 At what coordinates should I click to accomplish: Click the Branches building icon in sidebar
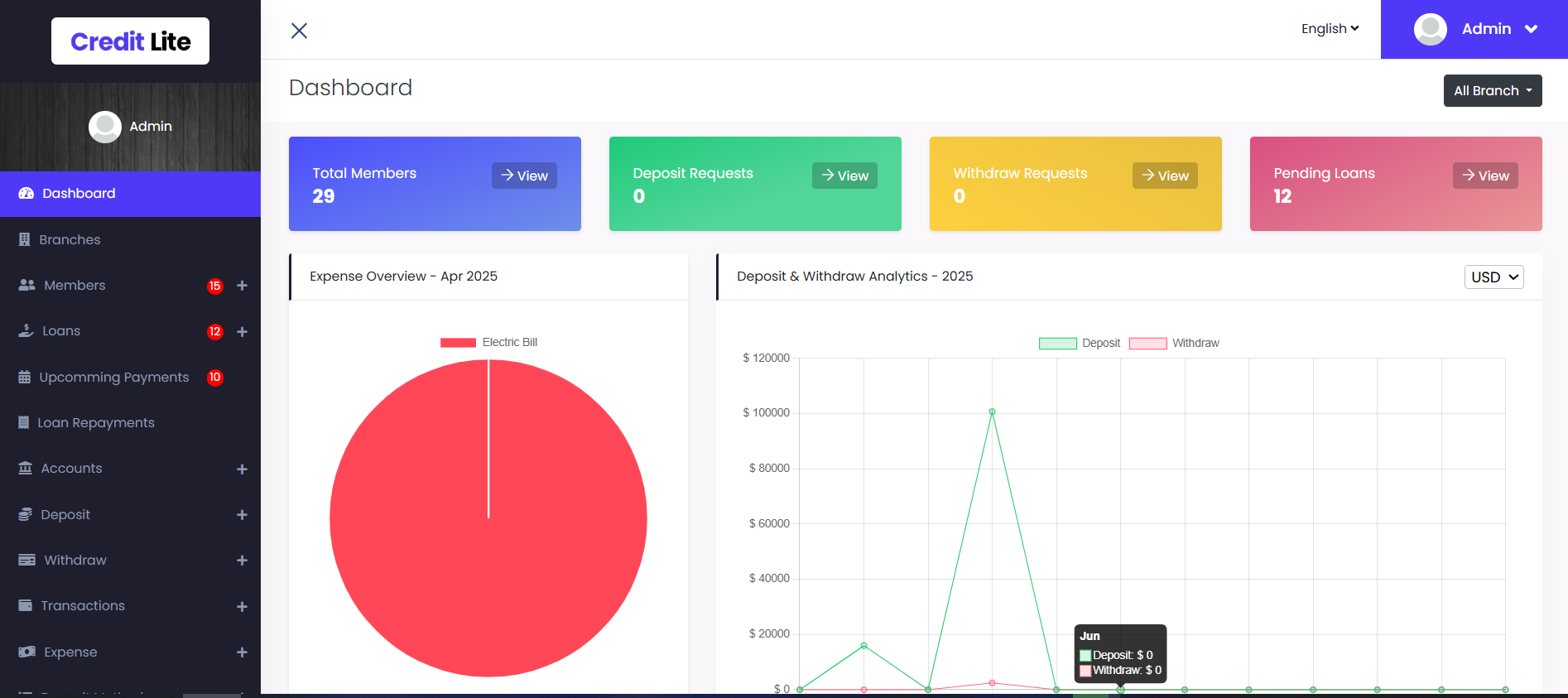click(x=25, y=239)
